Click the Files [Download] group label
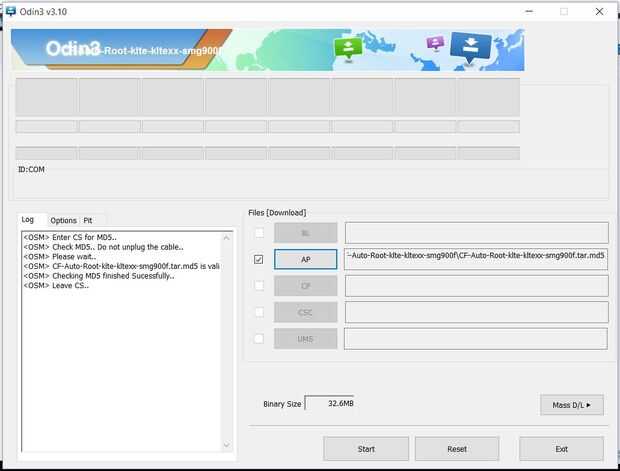This screenshot has height=471, width=620. click(x=277, y=213)
